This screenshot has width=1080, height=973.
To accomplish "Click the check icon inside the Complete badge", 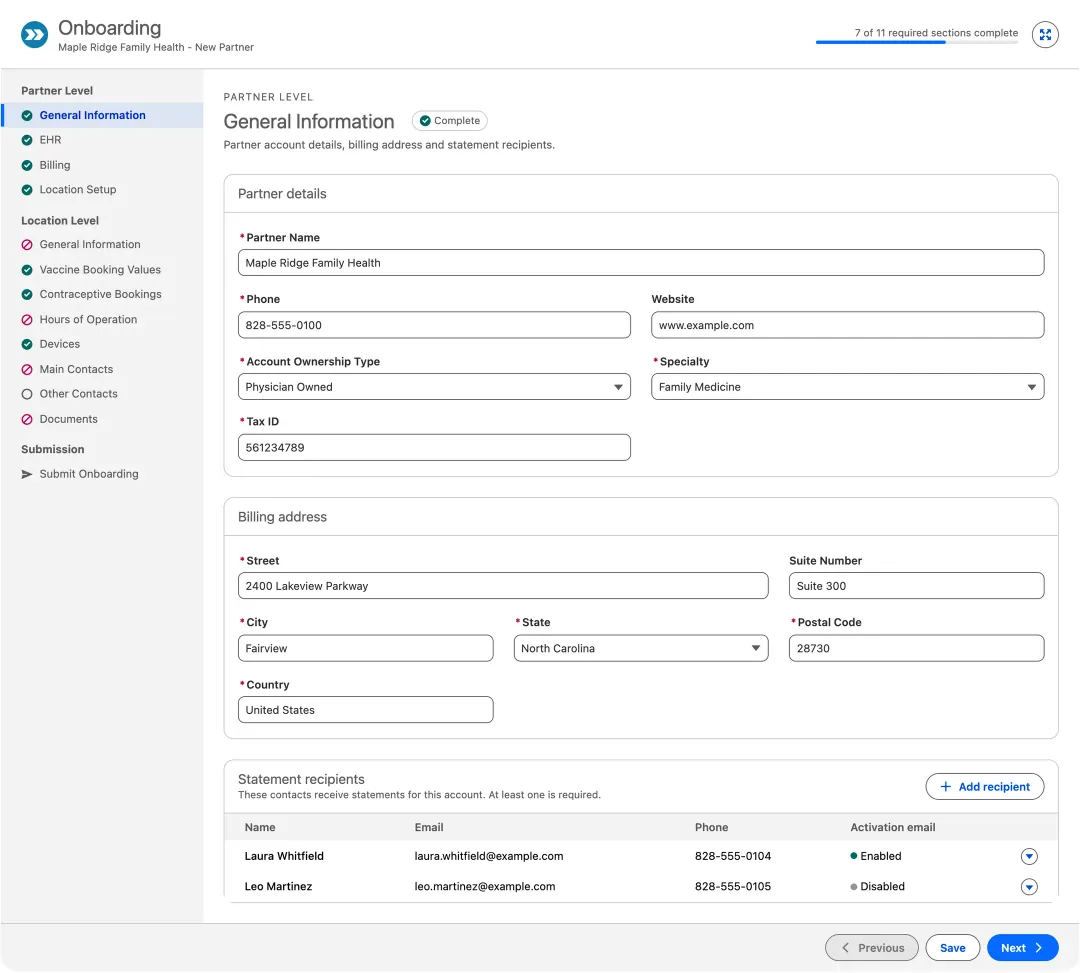I will point(425,121).
